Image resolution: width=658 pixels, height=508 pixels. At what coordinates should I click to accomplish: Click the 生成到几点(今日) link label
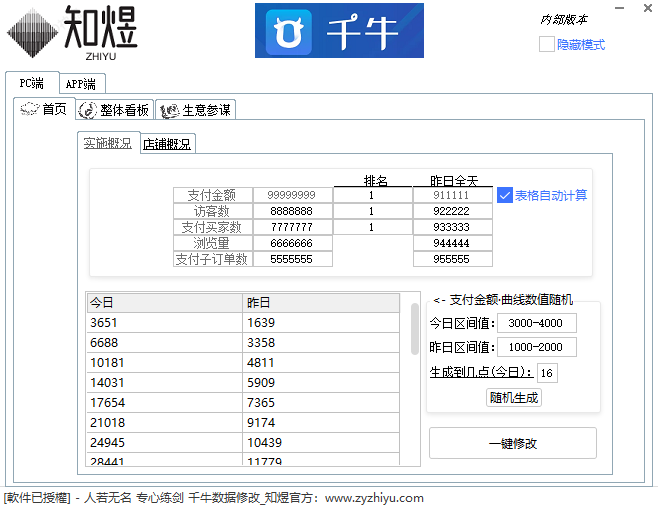coord(481,372)
